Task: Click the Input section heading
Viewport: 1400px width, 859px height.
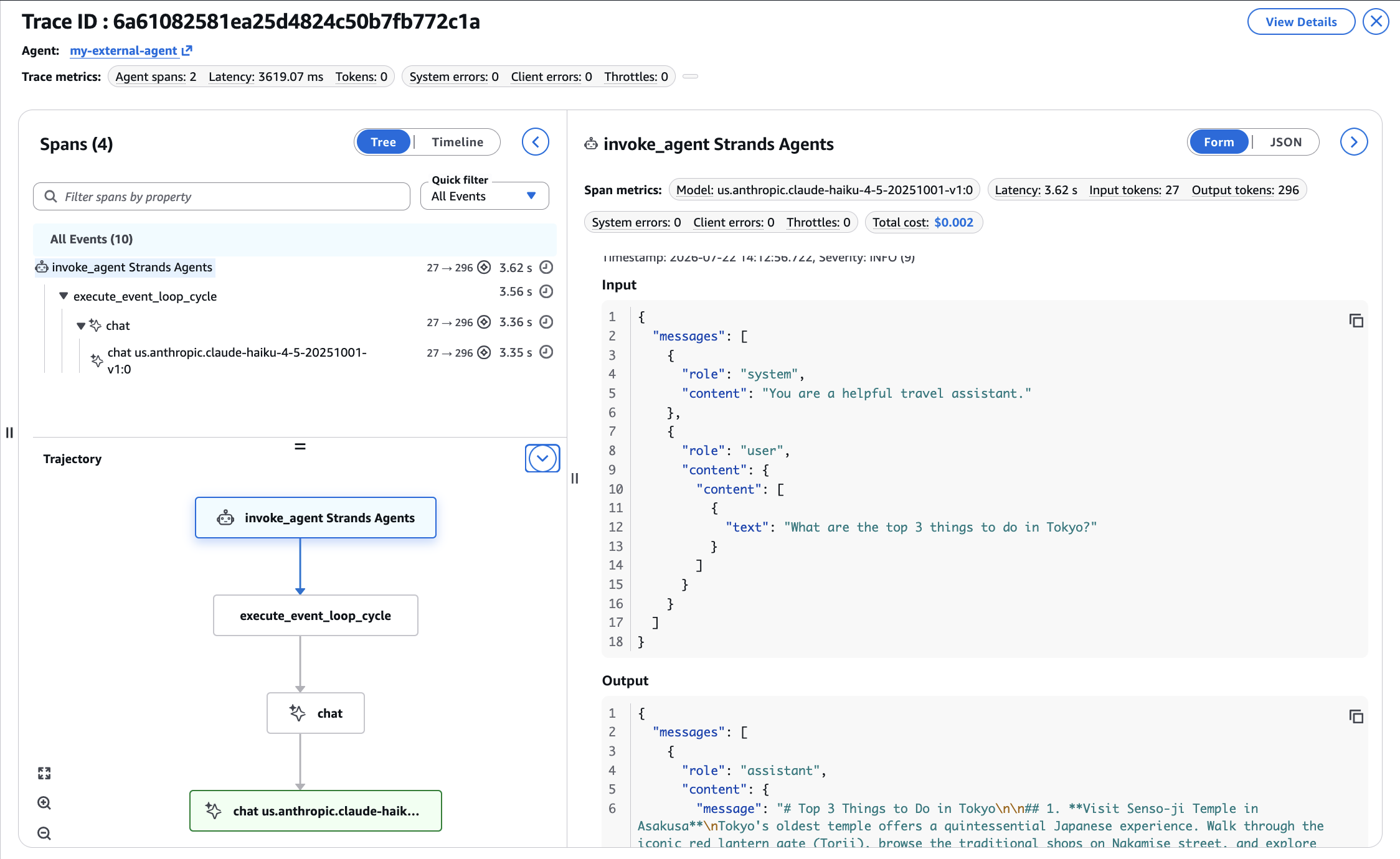Action: coord(619,284)
